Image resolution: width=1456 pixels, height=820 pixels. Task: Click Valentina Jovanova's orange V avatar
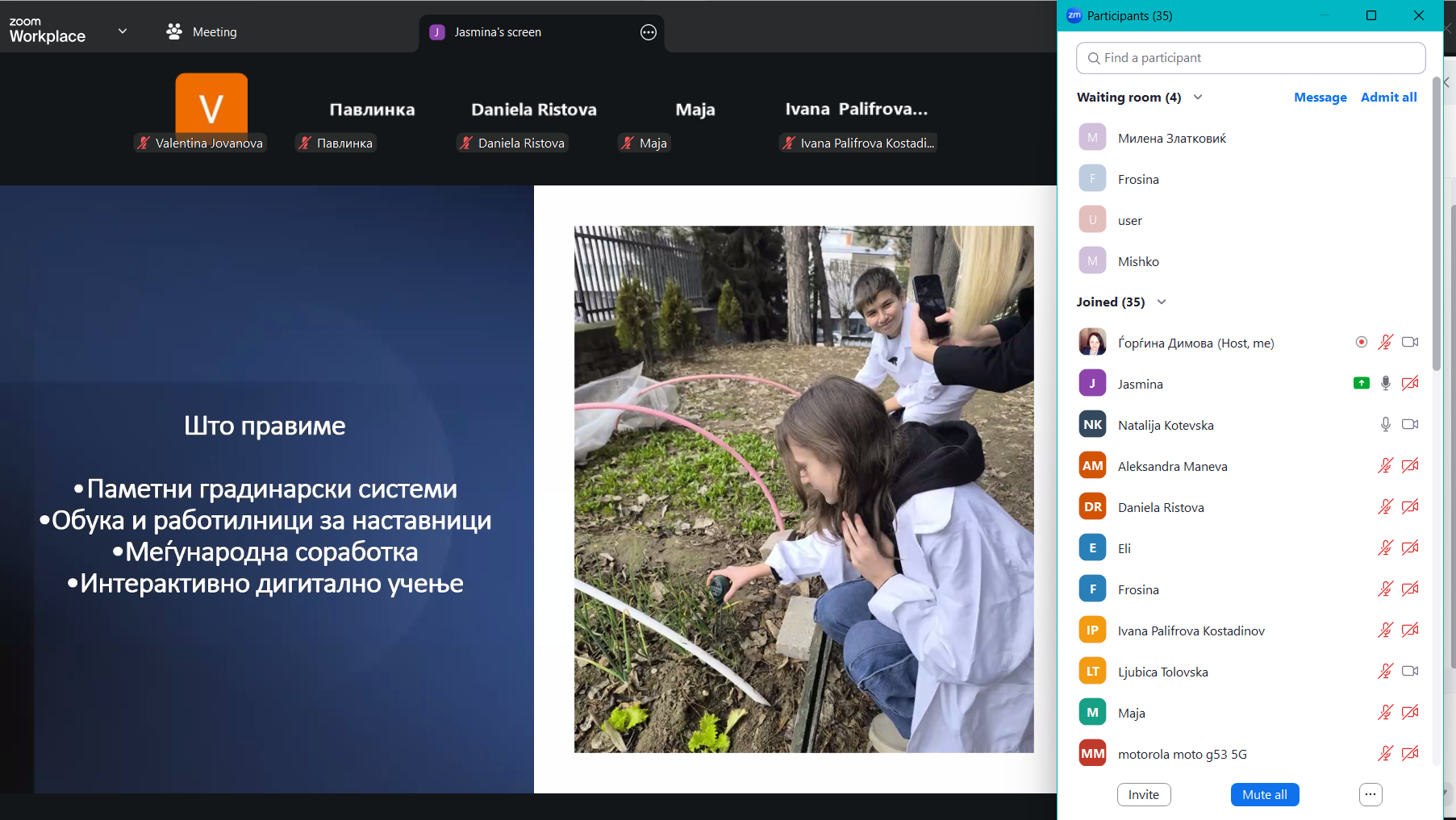[x=211, y=103]
